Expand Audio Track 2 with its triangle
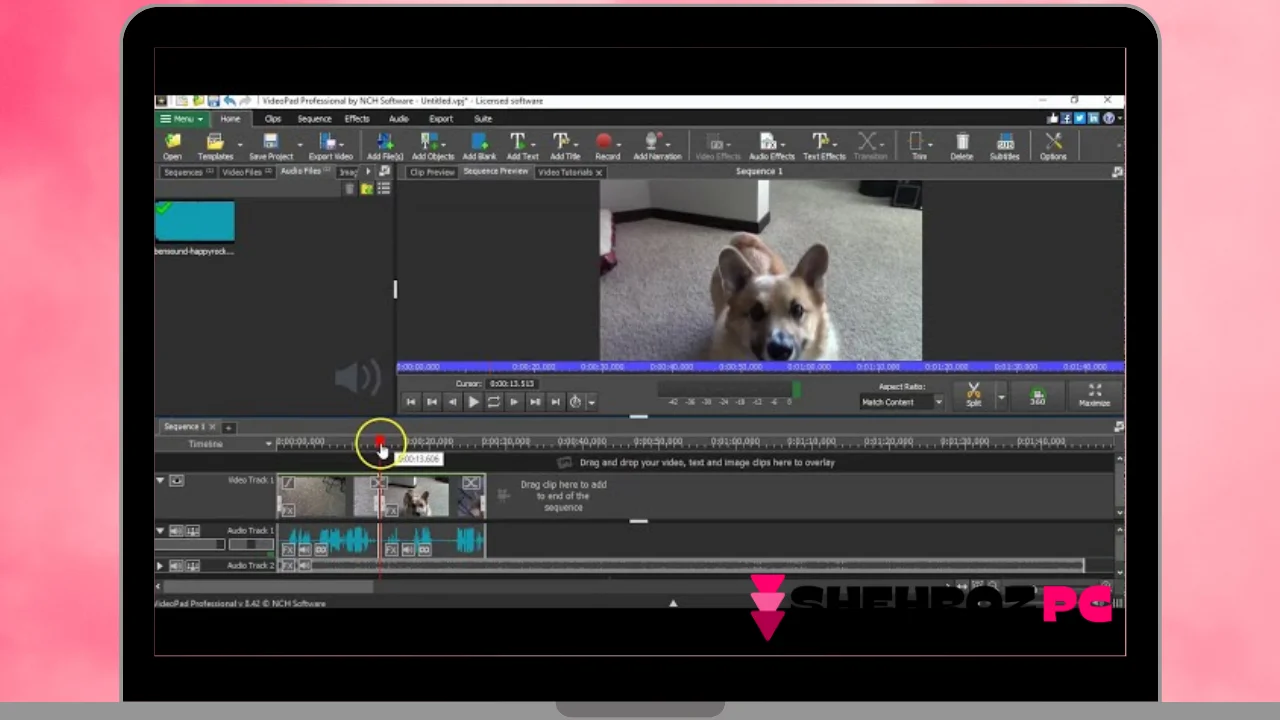1280x720 pixels. (160, 566)
